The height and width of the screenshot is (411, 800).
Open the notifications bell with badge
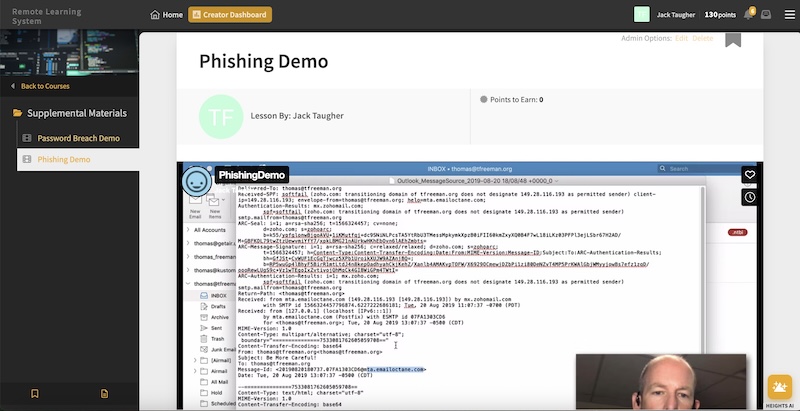click(748, 14)
